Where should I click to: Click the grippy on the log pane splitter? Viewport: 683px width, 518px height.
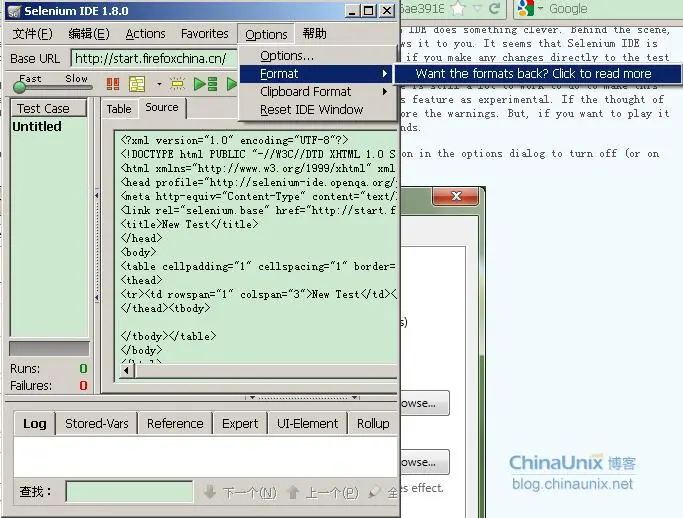302,397
